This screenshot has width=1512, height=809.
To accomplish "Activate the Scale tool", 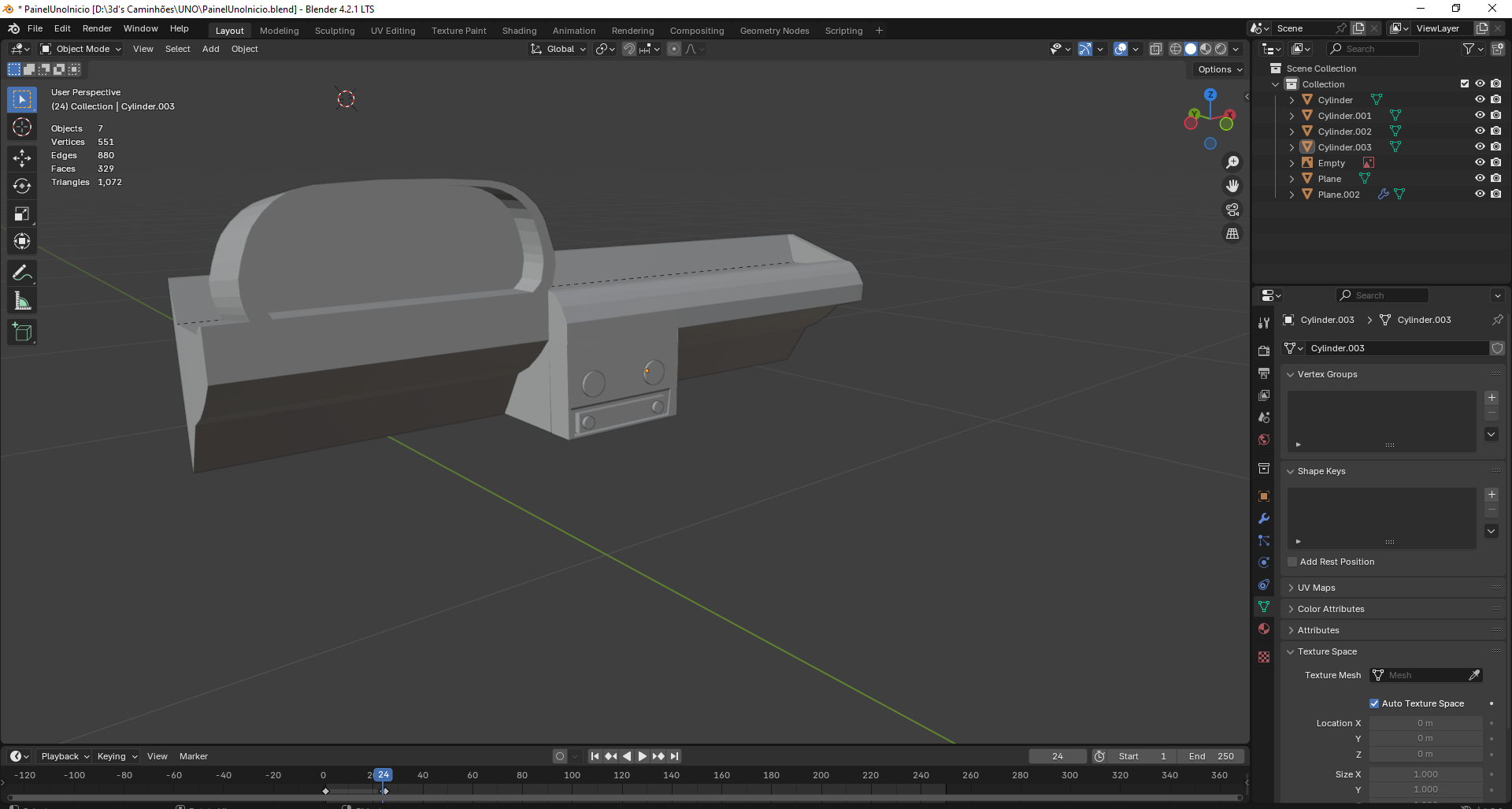I will click(x=22, y=213).
